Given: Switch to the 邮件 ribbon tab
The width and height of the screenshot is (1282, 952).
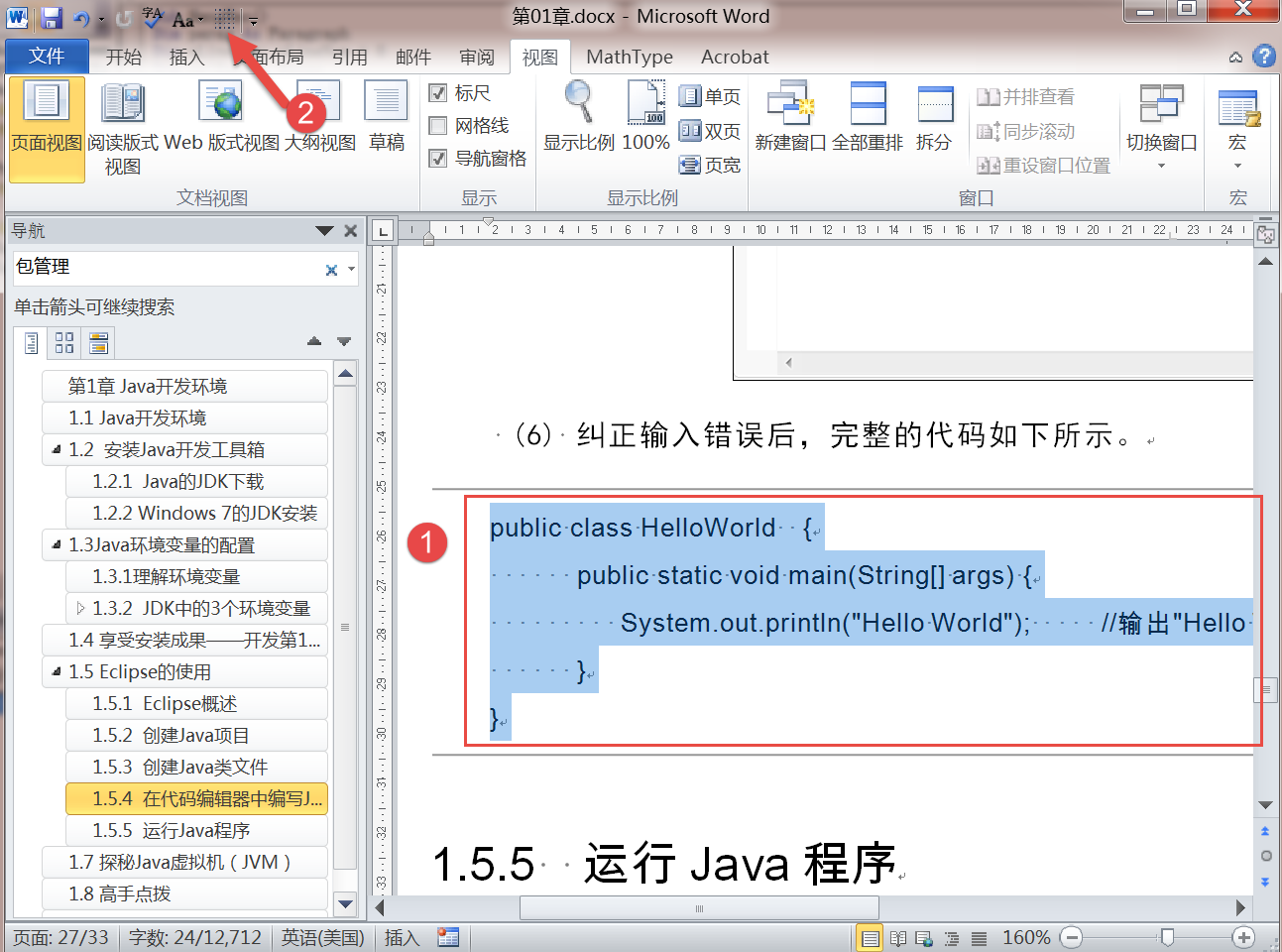Looking at the screenshot, I should coord(412,58).
